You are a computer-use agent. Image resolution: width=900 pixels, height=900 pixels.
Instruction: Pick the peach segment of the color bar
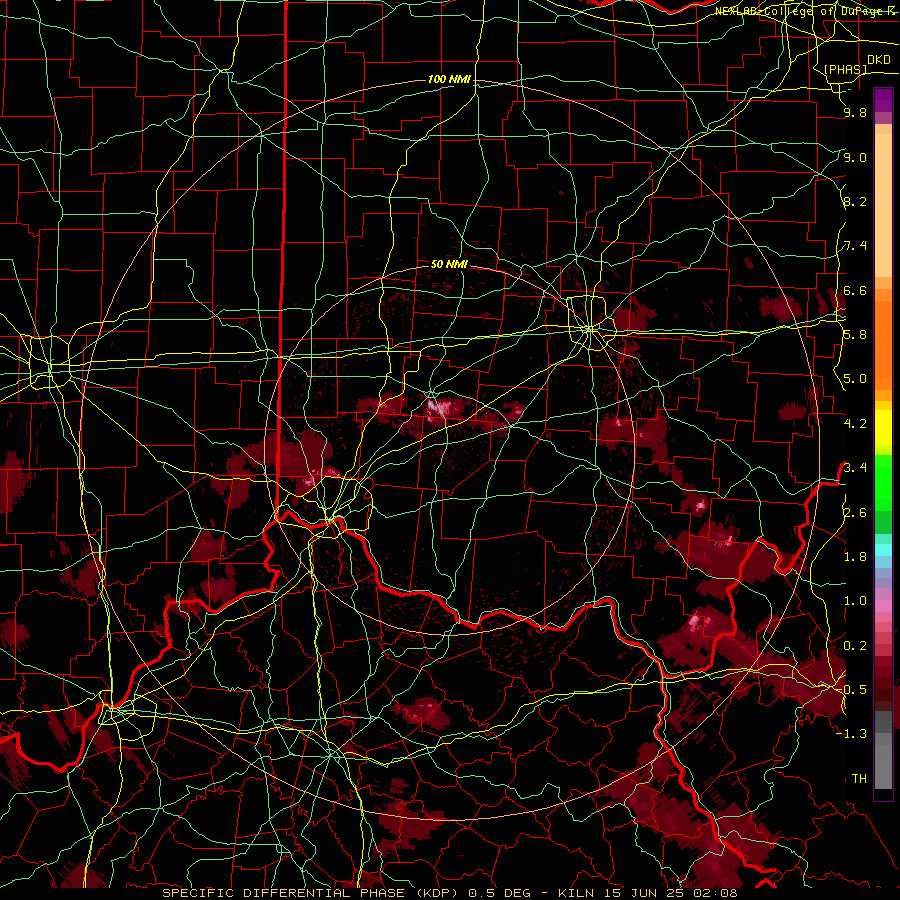(883, 207)
